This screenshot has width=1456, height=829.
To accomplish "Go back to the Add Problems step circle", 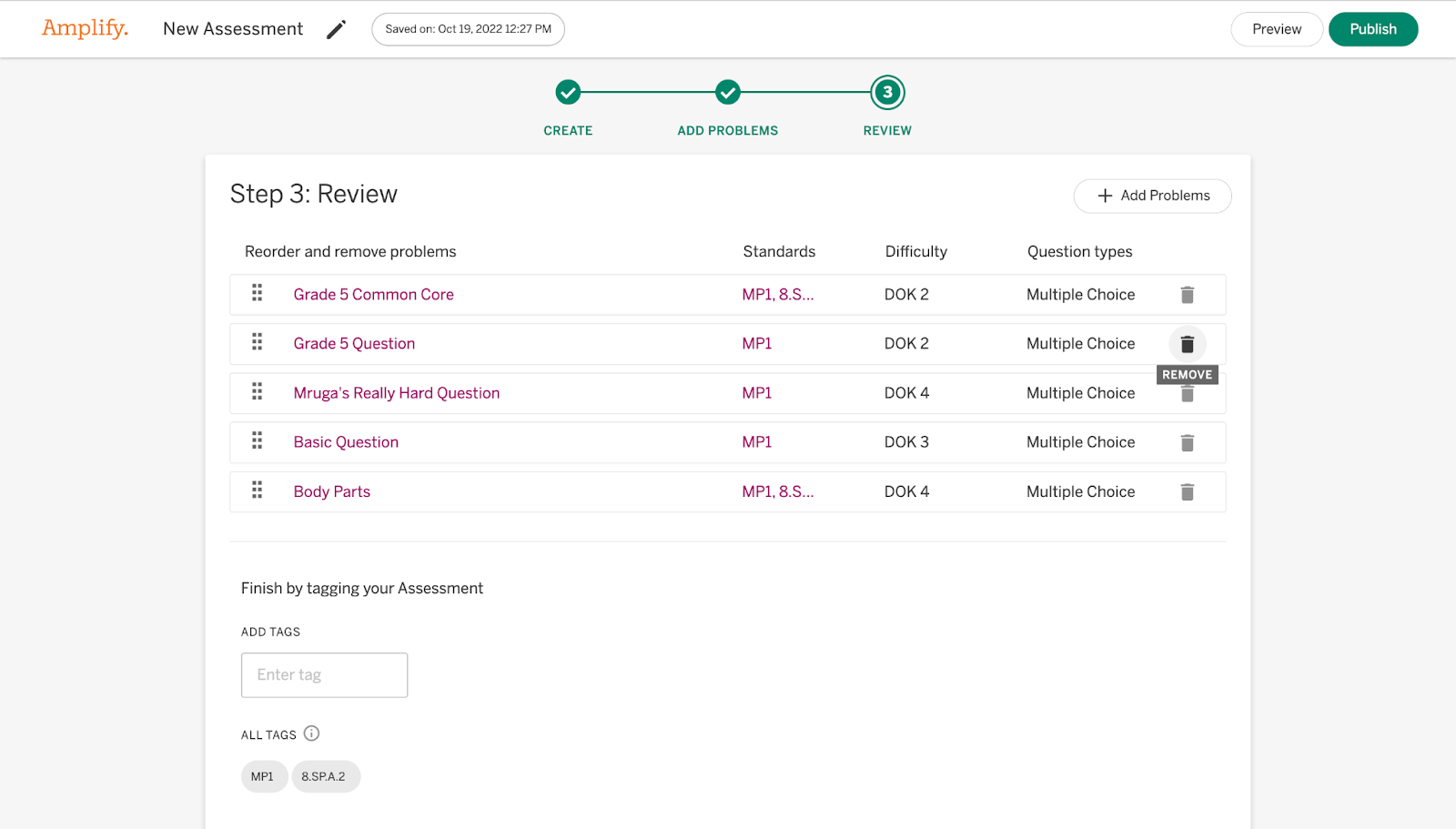I will click(727, 92).
